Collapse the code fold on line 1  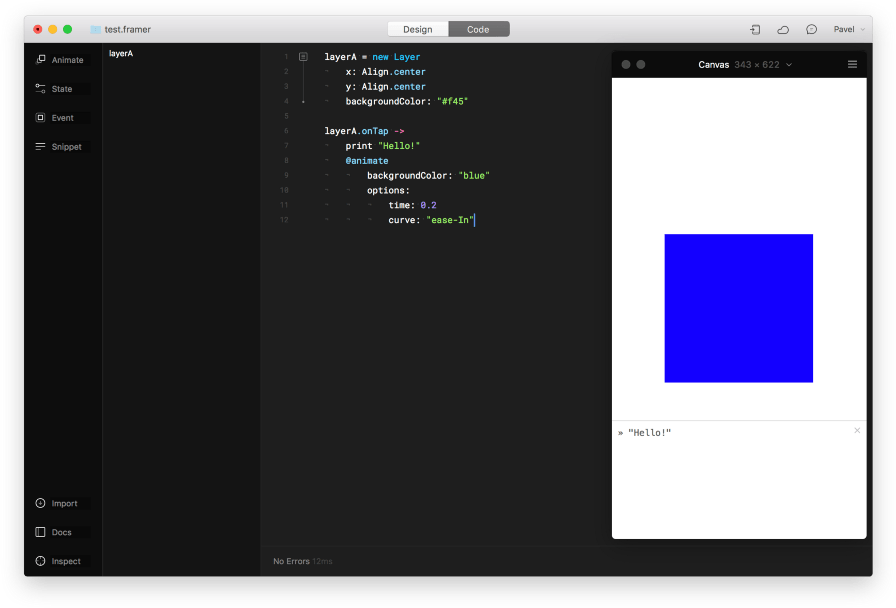(303, 57)
